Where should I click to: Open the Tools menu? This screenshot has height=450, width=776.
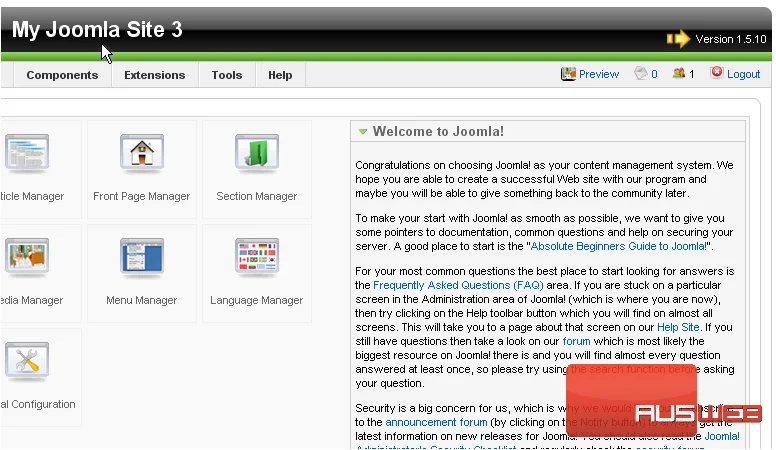pyautogui.click(x=227, y=75)
